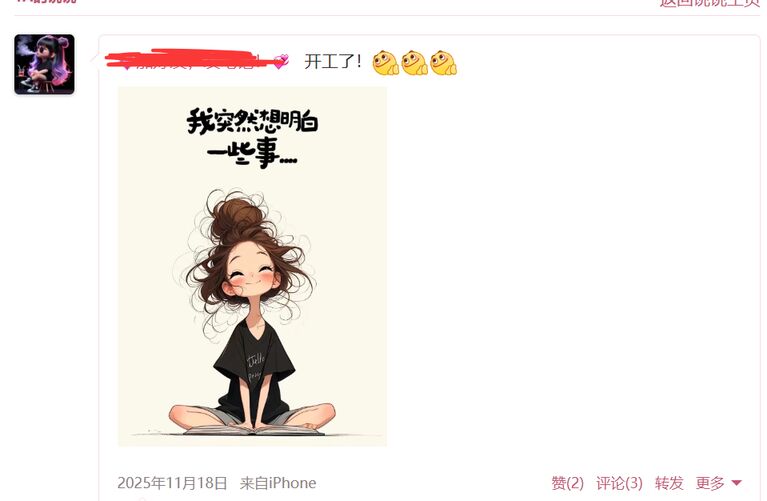767x501 pixels.
Task: Click the first smiley emoji after 开工了
Action: tap(385, 63)
